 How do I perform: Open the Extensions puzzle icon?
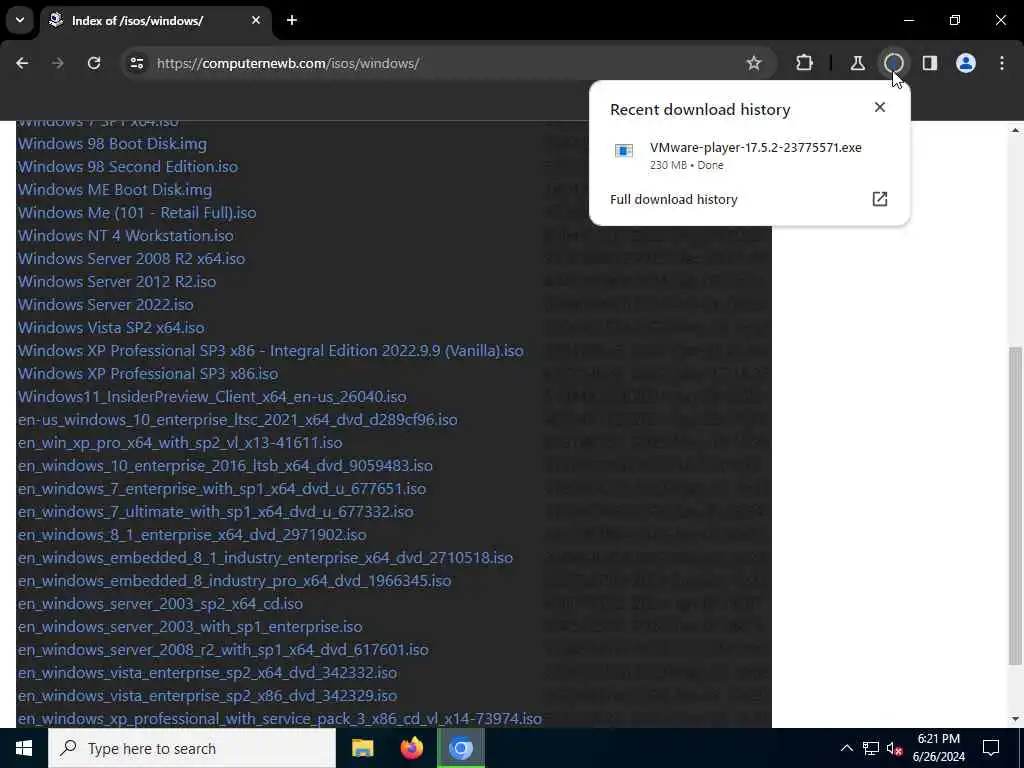pos(805,63)
